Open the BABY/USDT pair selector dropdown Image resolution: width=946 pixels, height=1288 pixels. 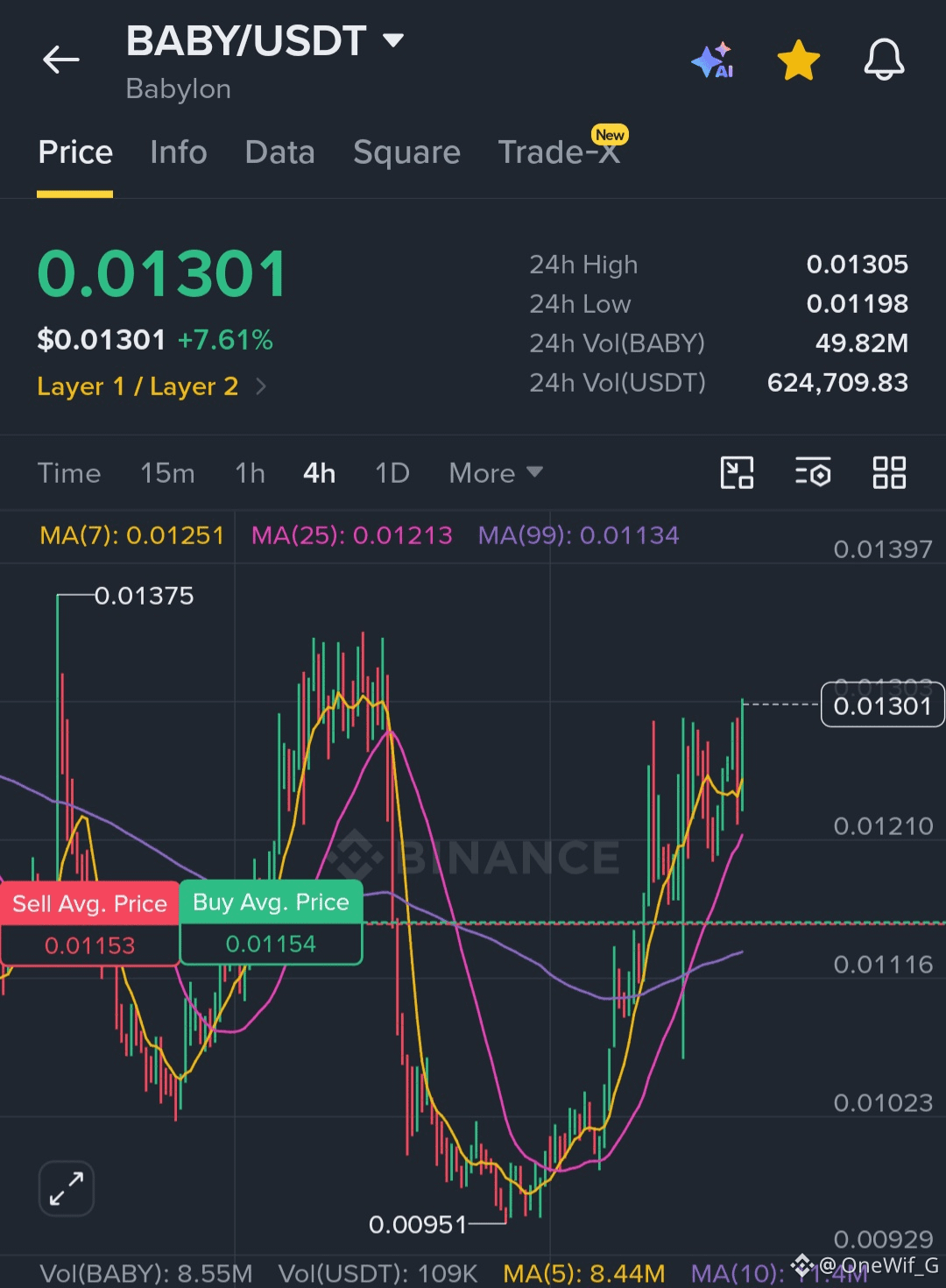[x=265, y=41]
